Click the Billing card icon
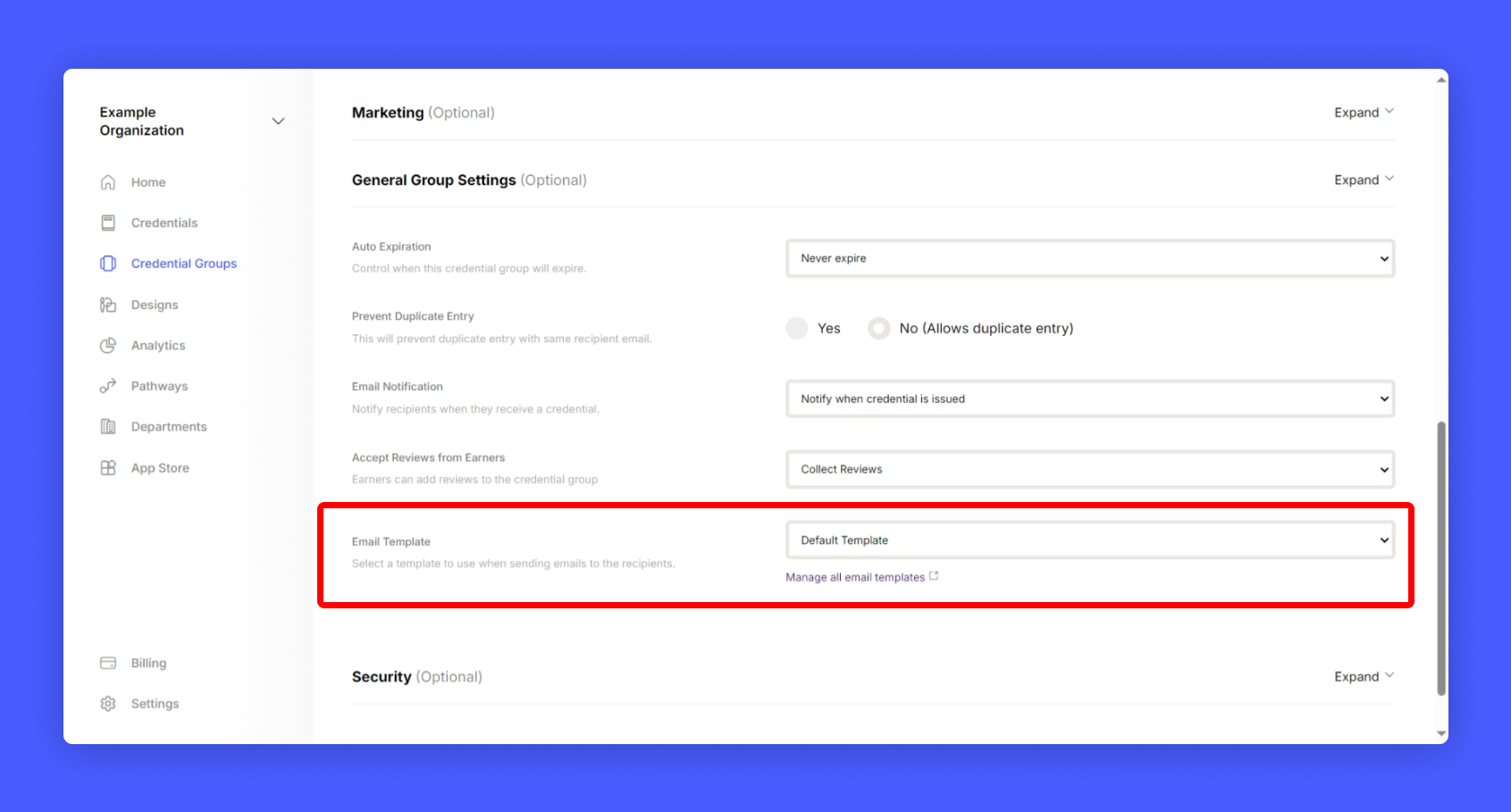This screenshot has height=812, width=1511. 108,663
